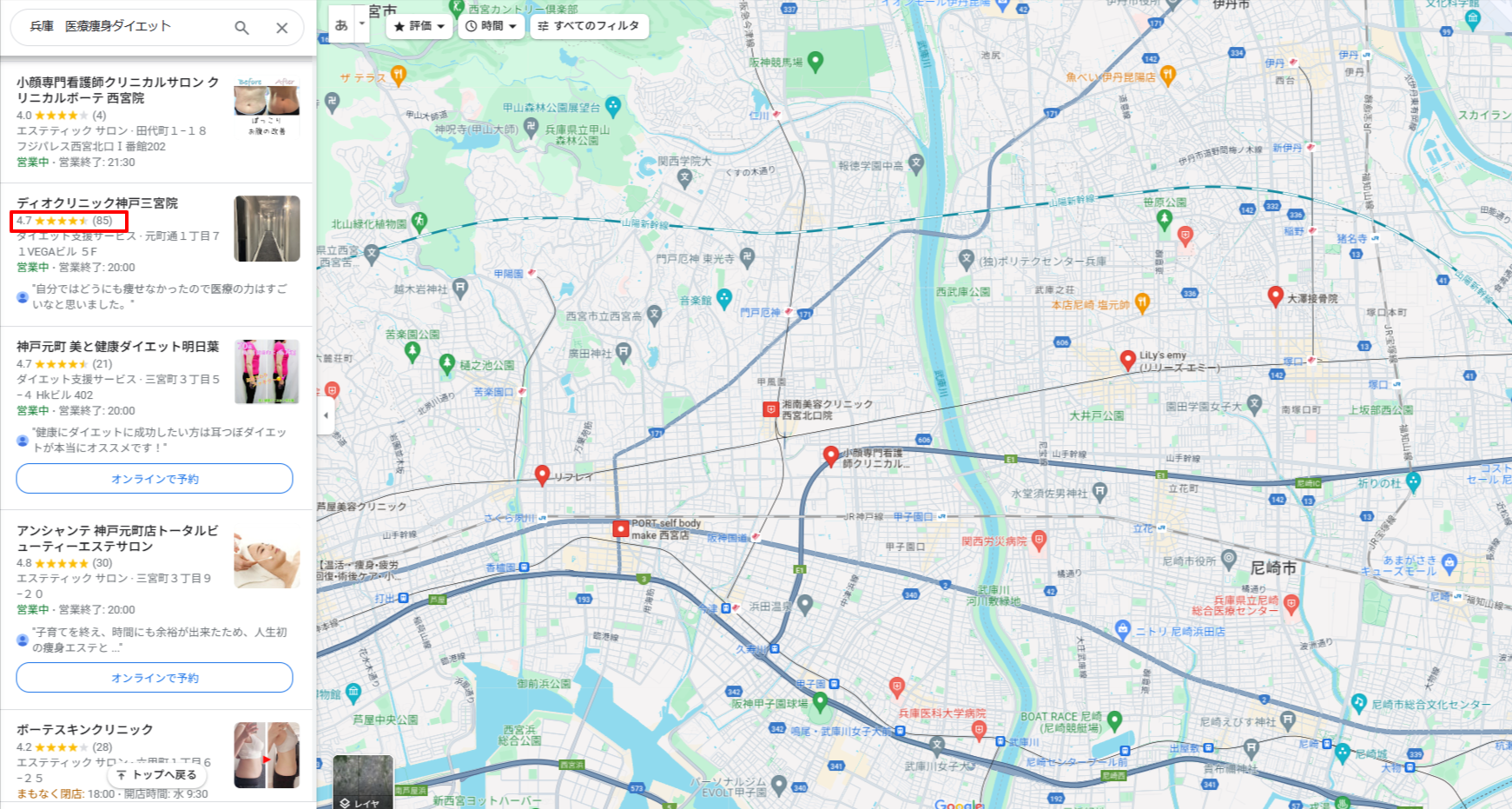Click 尼崎市役所 marker icon
The width and height of the screenshot is (1512, 809).
tap(1228, 558)
